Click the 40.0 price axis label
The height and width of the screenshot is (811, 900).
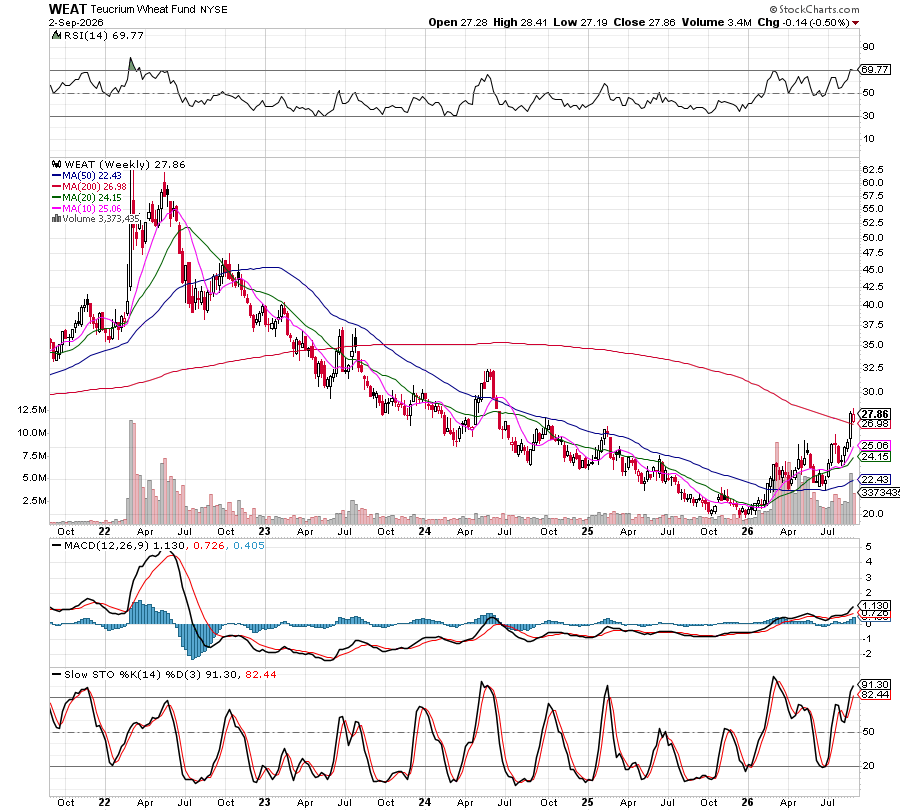[x=872, y=305]
